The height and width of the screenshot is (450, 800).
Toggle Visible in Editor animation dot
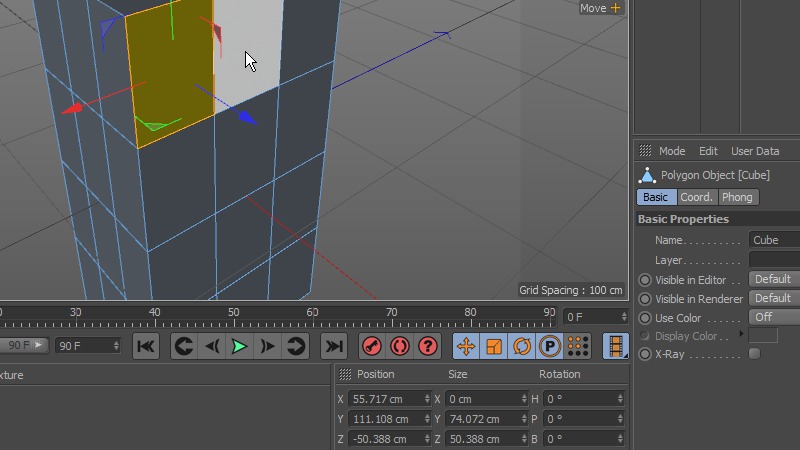(645, 280)
